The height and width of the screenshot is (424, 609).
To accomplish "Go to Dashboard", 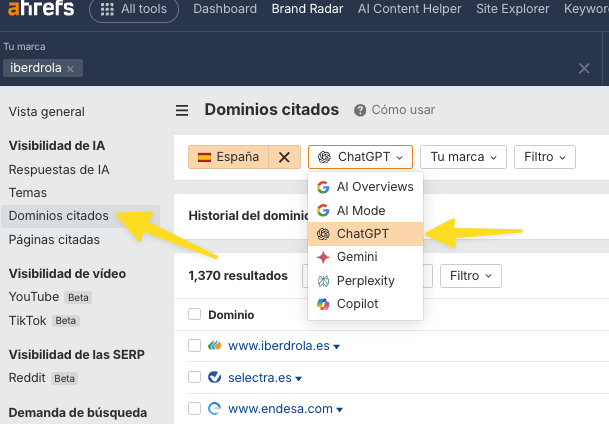I will tap(225, 9).
